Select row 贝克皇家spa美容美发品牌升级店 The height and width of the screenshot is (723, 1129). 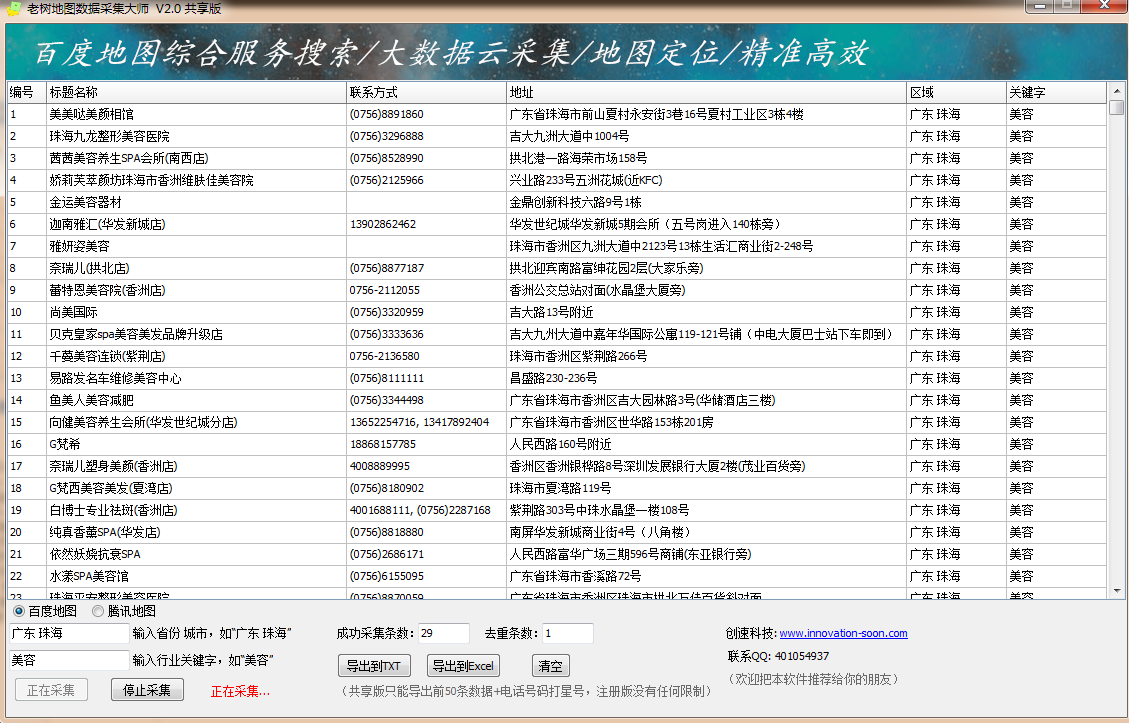coord(557,335)
